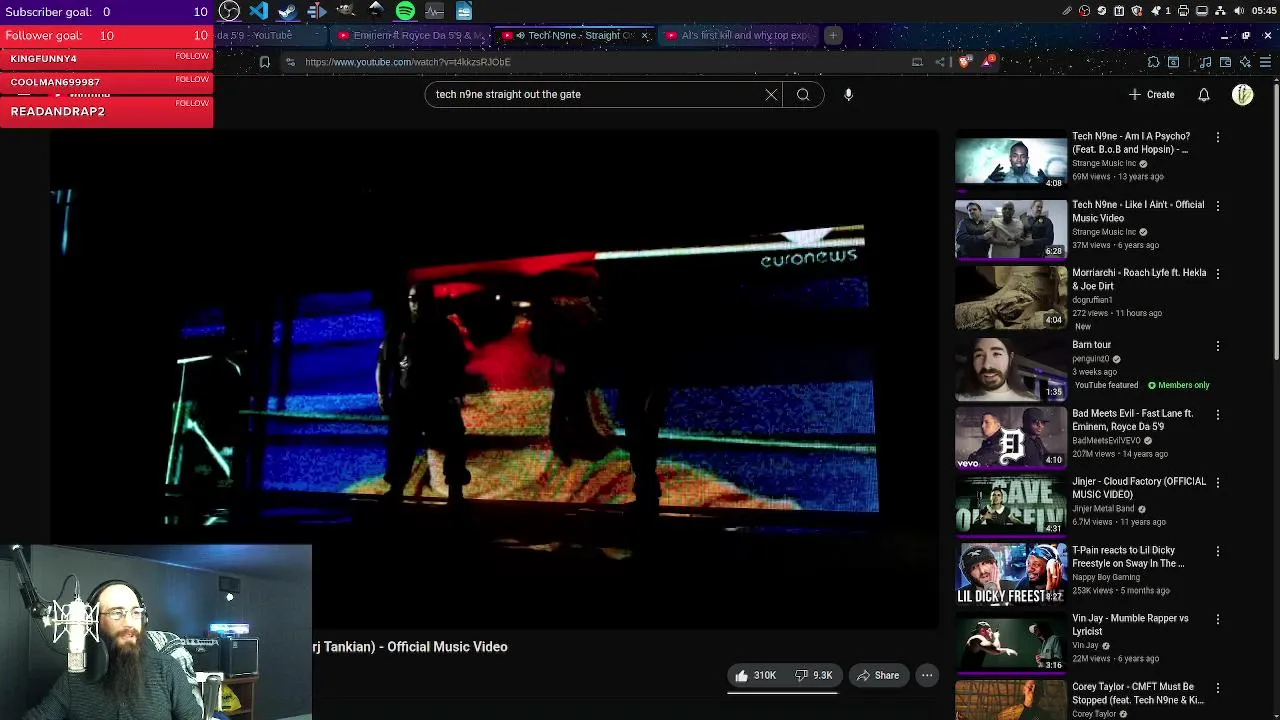
Task: Open the Bad Meets Evil Fast Lane thumbnail
Action: coord(1011,437)
